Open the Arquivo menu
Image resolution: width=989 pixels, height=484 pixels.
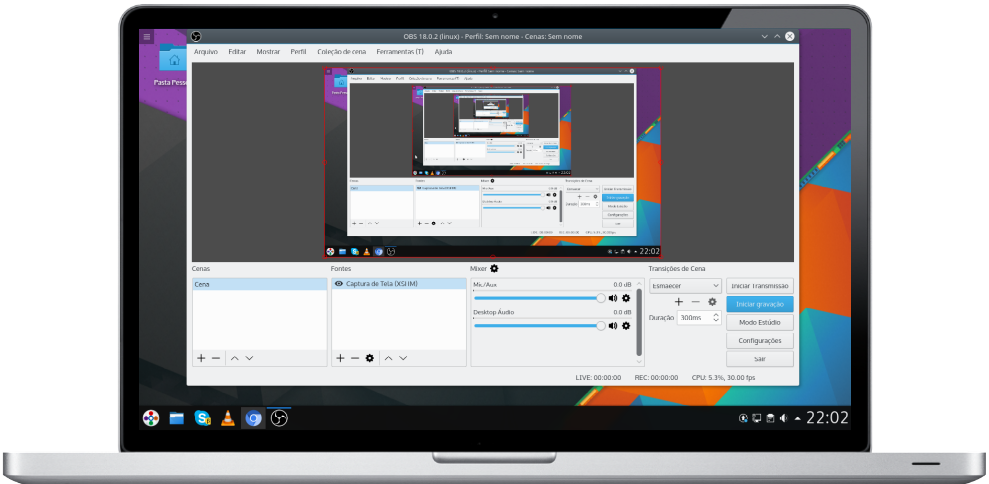(206, 52)
